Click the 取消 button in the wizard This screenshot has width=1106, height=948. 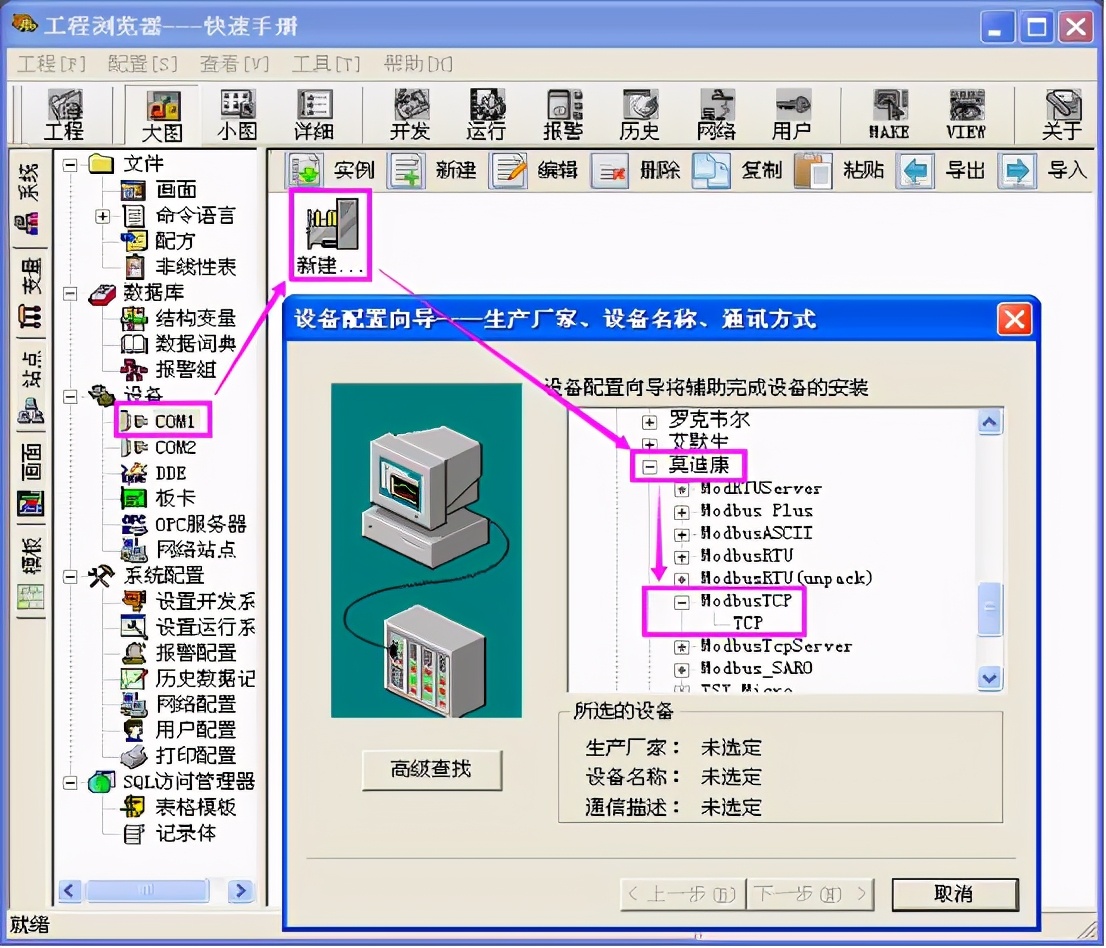point(954,895)
